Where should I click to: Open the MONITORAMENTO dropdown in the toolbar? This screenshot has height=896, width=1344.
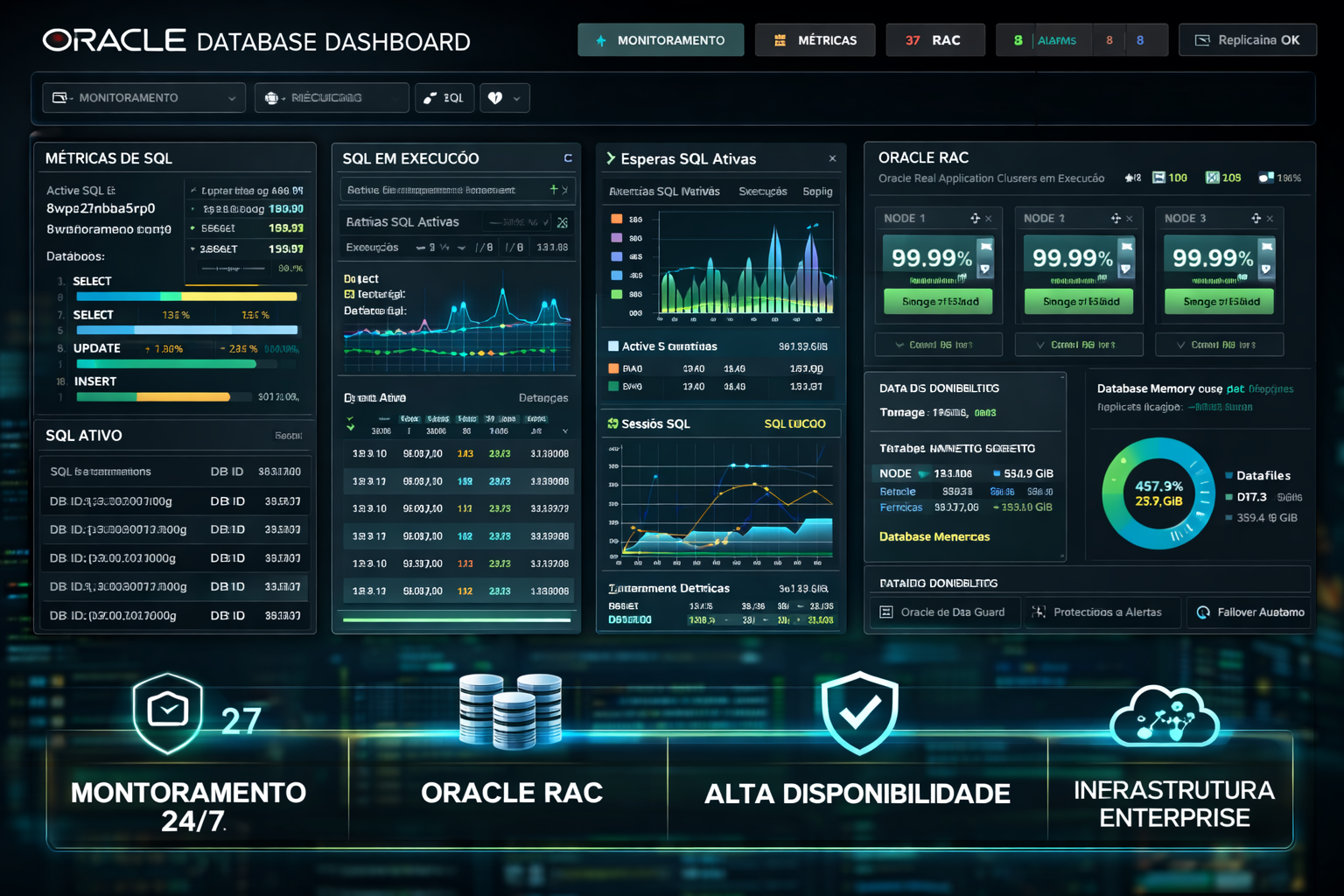(x=144, y=98)
